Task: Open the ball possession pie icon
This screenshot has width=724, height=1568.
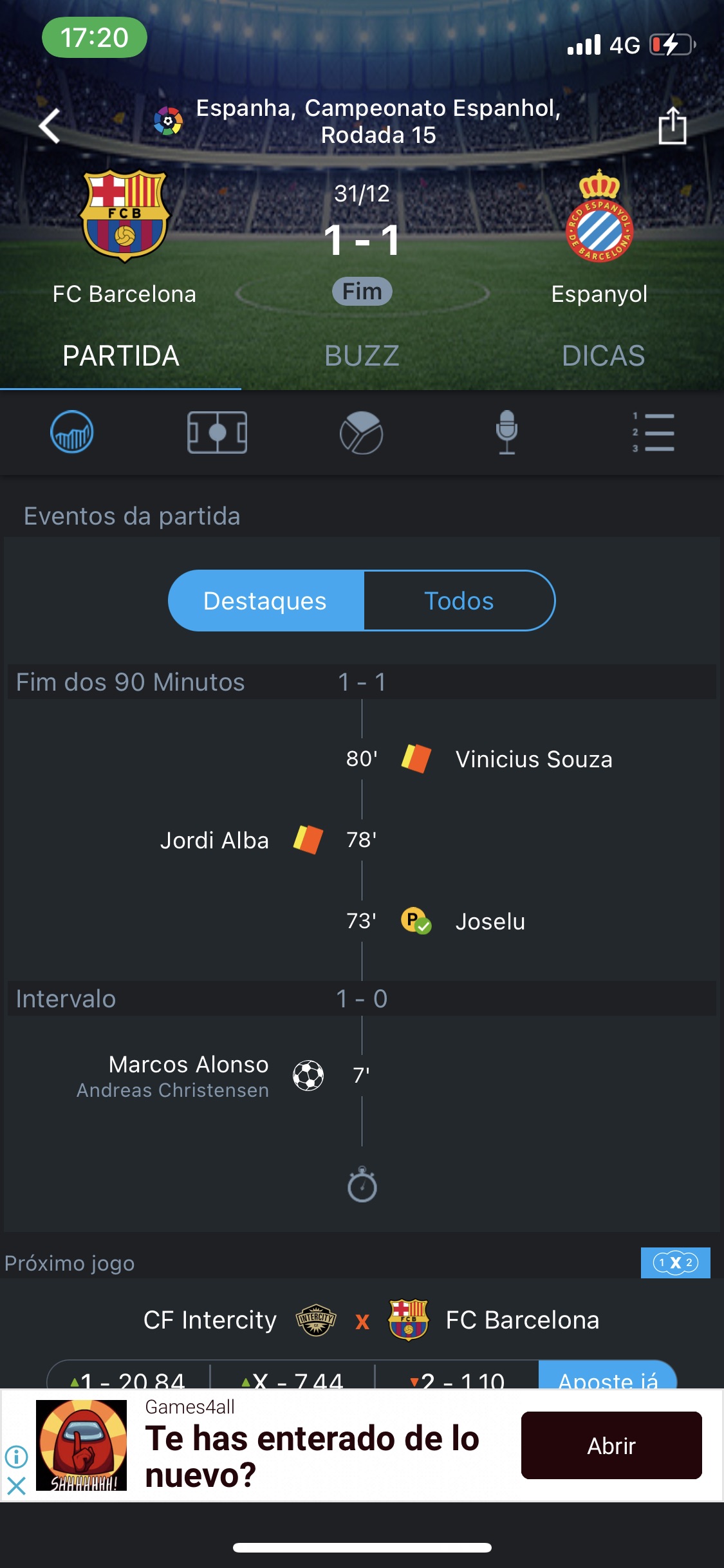Action: tap(362, 433)
